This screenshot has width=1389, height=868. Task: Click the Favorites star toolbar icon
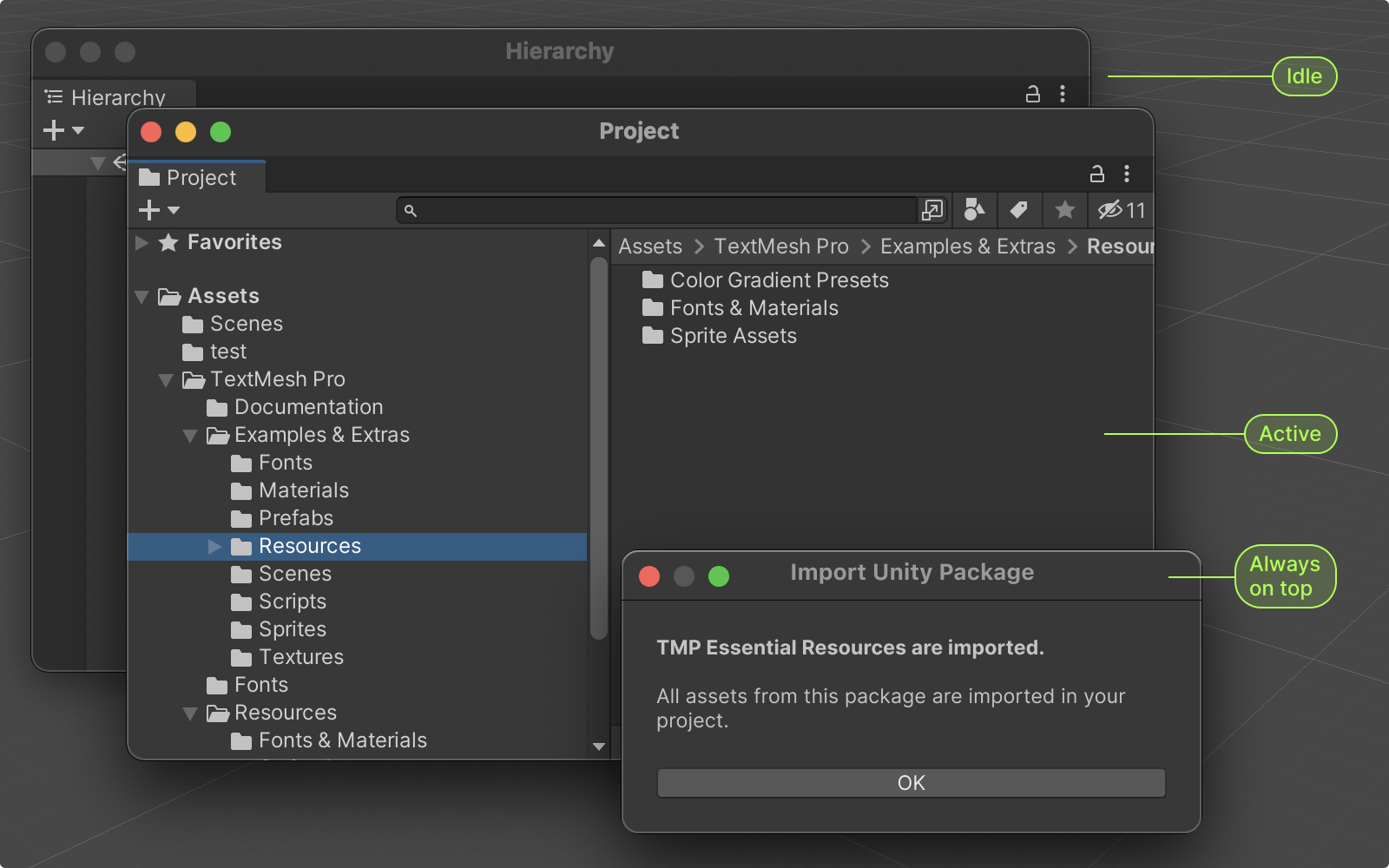(x=1065, y=210)
